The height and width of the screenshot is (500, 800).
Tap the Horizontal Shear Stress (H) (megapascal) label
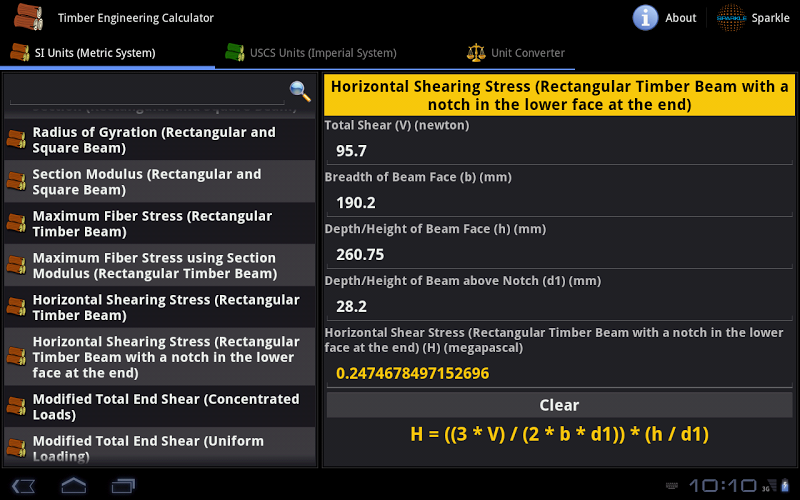(x=554, y=340)
